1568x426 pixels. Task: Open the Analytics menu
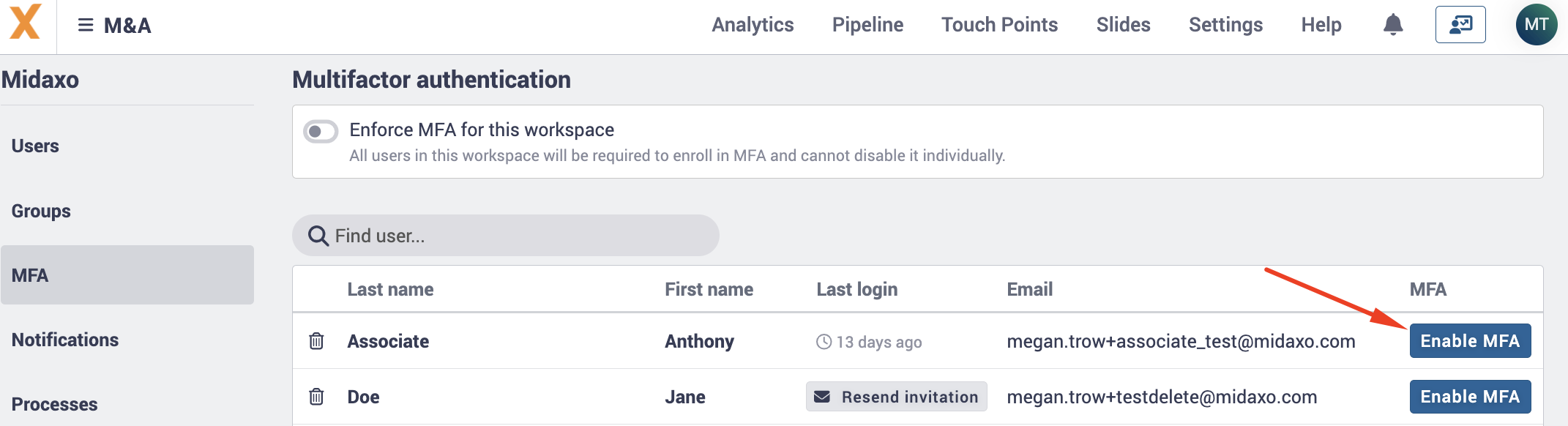click(753, 25)
